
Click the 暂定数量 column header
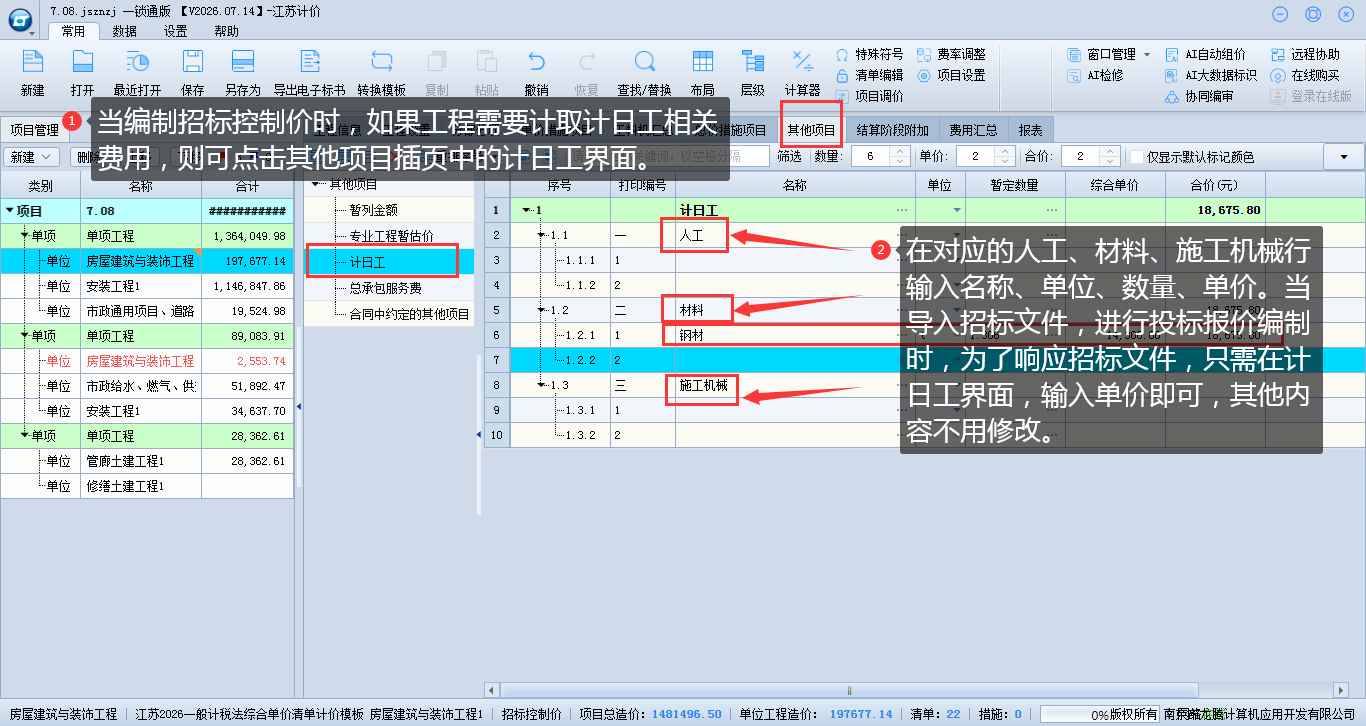pyautogui.click(x=1014, y=185)
